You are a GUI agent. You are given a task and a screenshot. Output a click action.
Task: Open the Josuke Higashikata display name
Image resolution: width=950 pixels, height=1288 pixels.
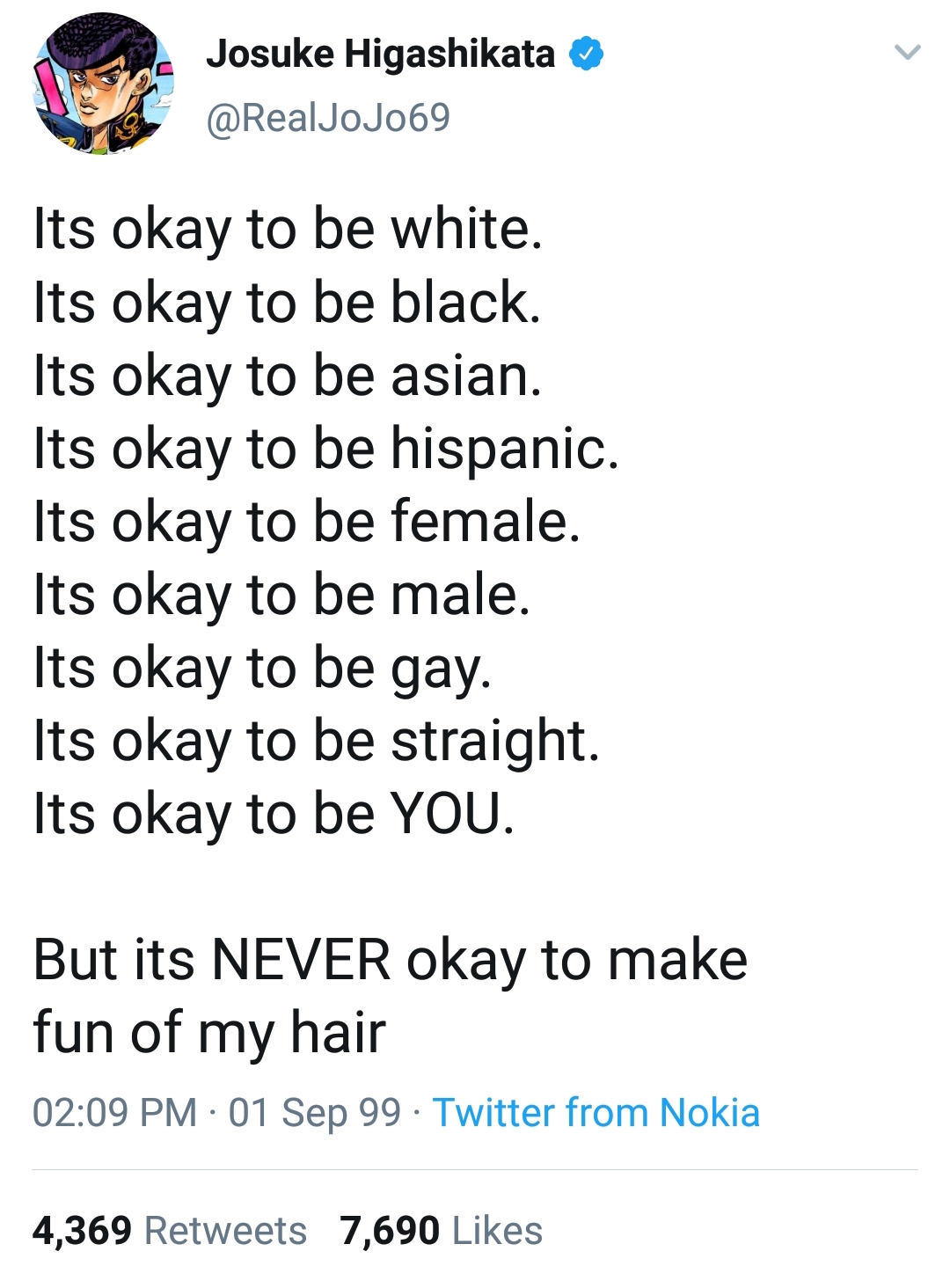[x=380, y=55]
